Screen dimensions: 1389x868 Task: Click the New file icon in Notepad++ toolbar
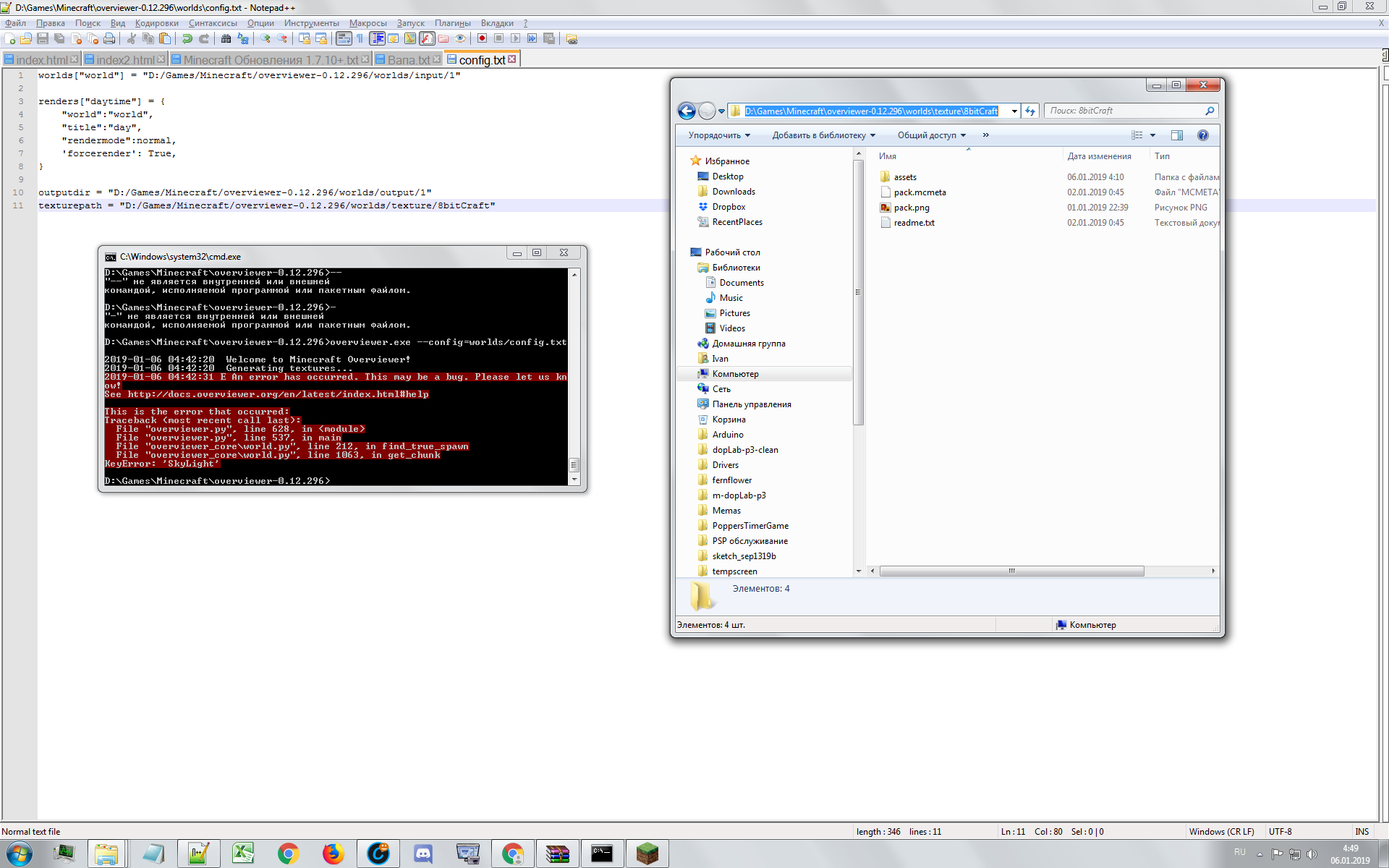pyautogui.click(x=9, y=38)
